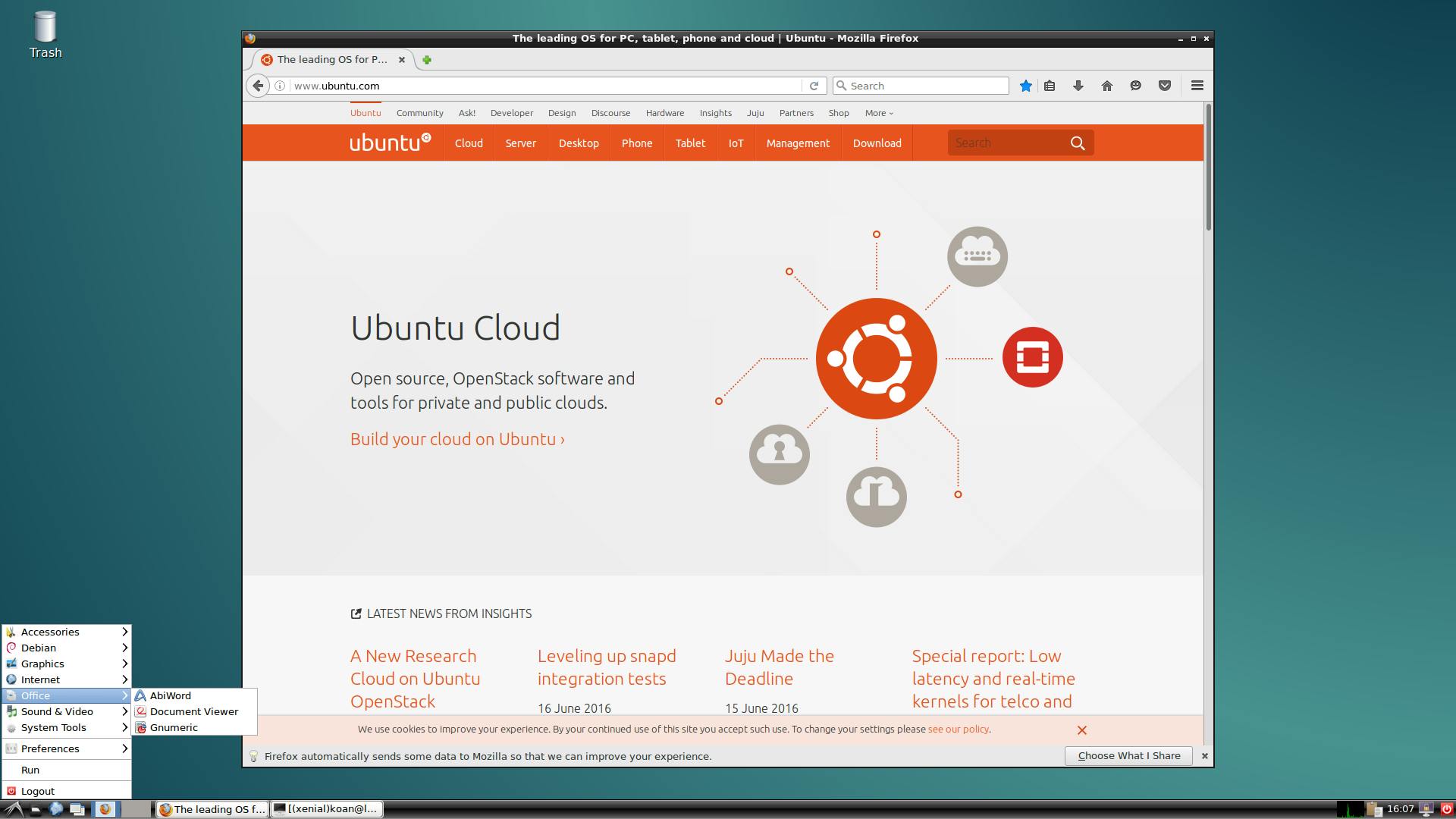Open Firefox hamburger menu
Image resolution: width=1456 pixels, height=819 pixels.
point(1197,86)
